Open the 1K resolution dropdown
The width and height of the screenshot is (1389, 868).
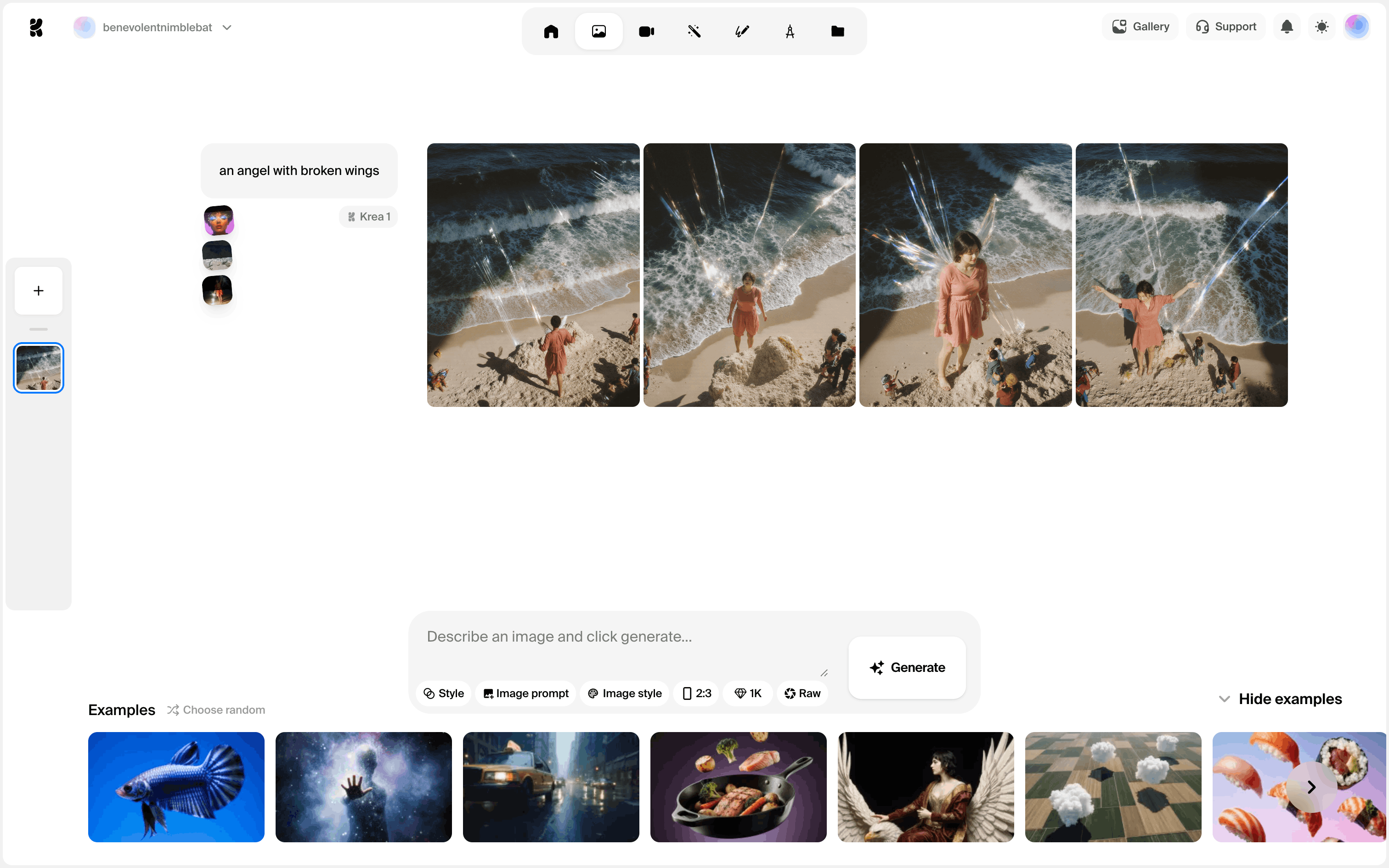(748, 693)
